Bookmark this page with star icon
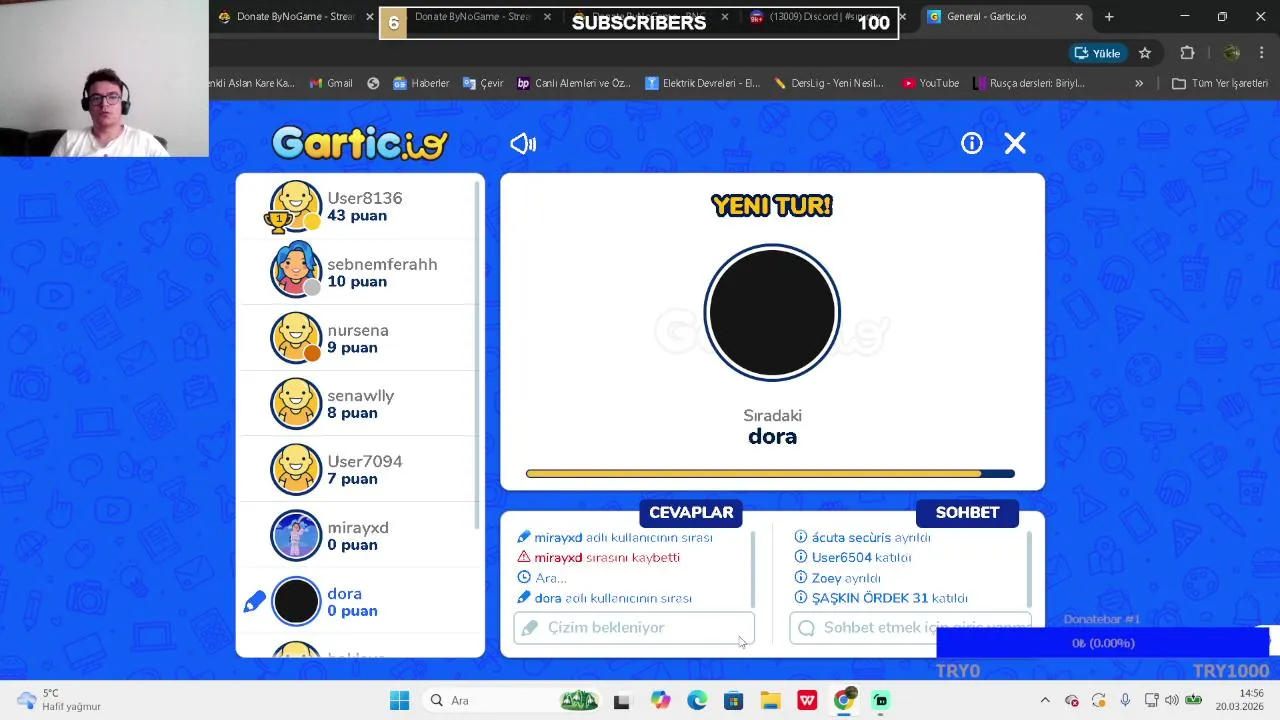 1145,53
